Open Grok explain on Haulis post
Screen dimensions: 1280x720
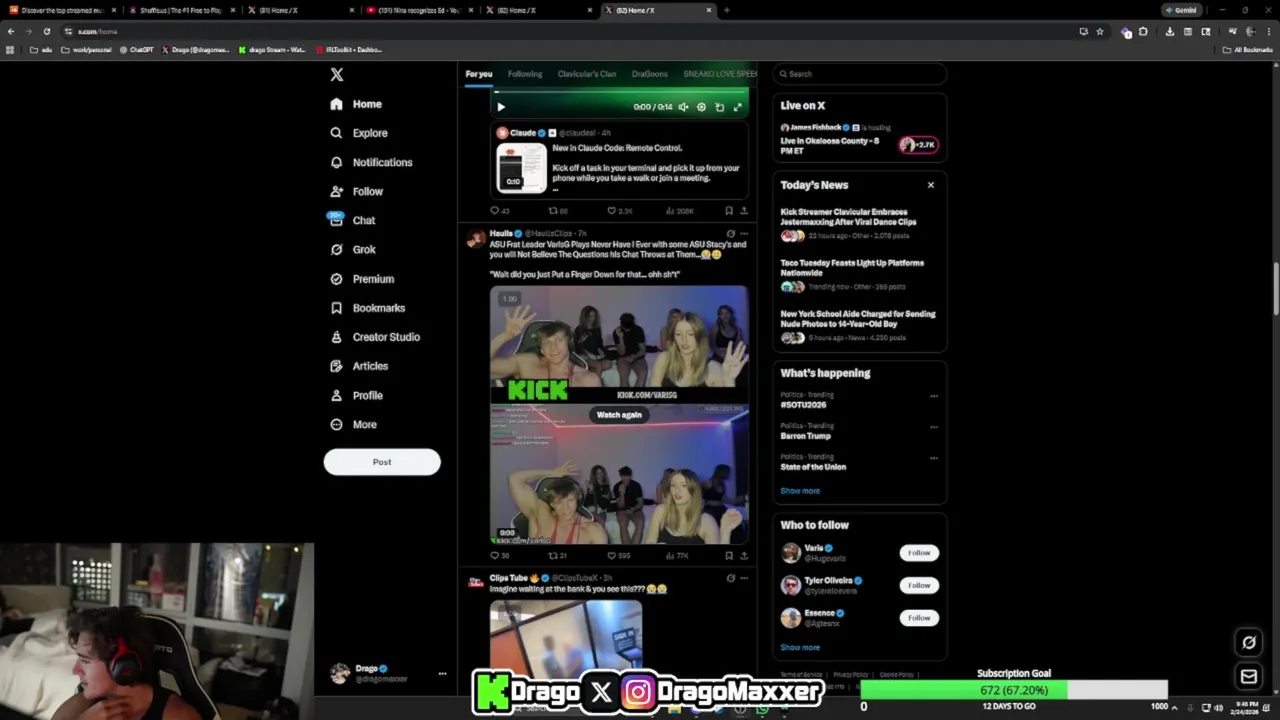[x=730, y=233]
